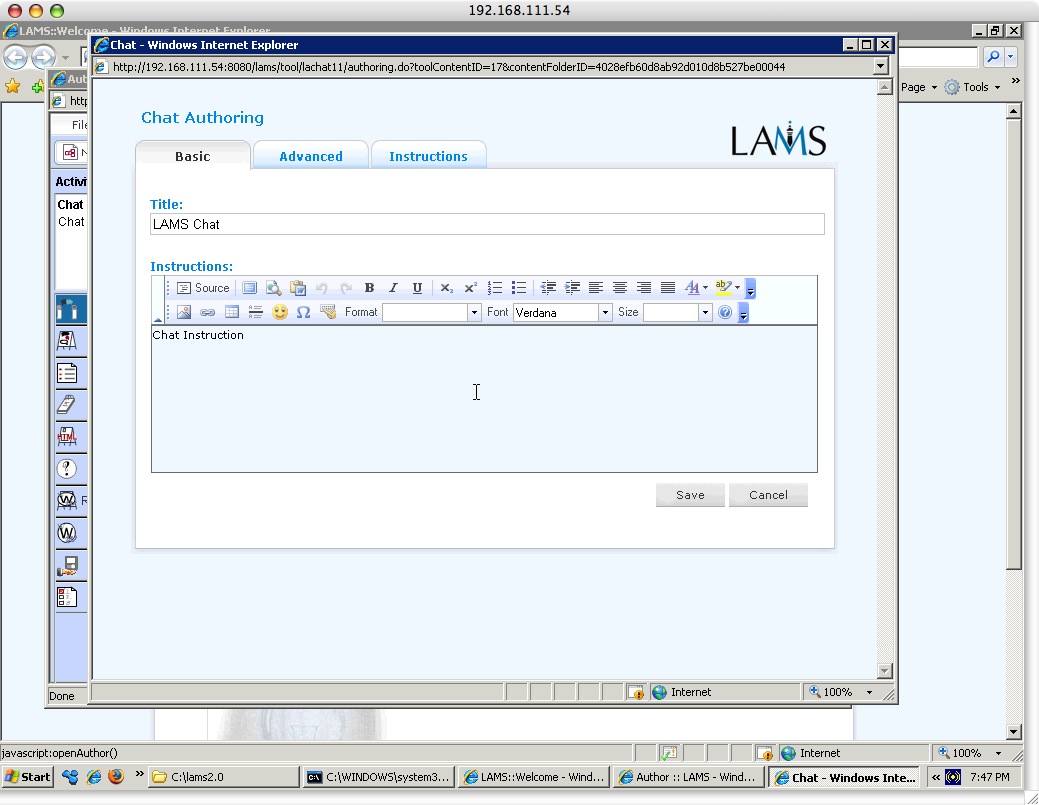
Task: Click the underline formatting icon
Action: point(417,288)
